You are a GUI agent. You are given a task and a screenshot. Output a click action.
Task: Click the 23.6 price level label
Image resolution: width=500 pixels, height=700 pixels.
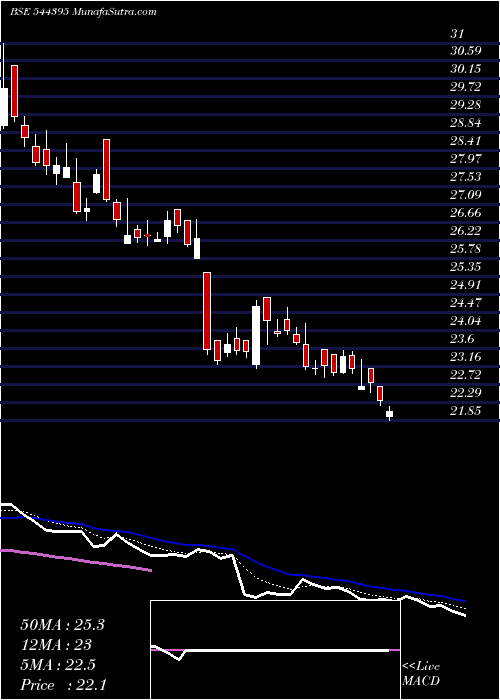(x=462, y=339)
